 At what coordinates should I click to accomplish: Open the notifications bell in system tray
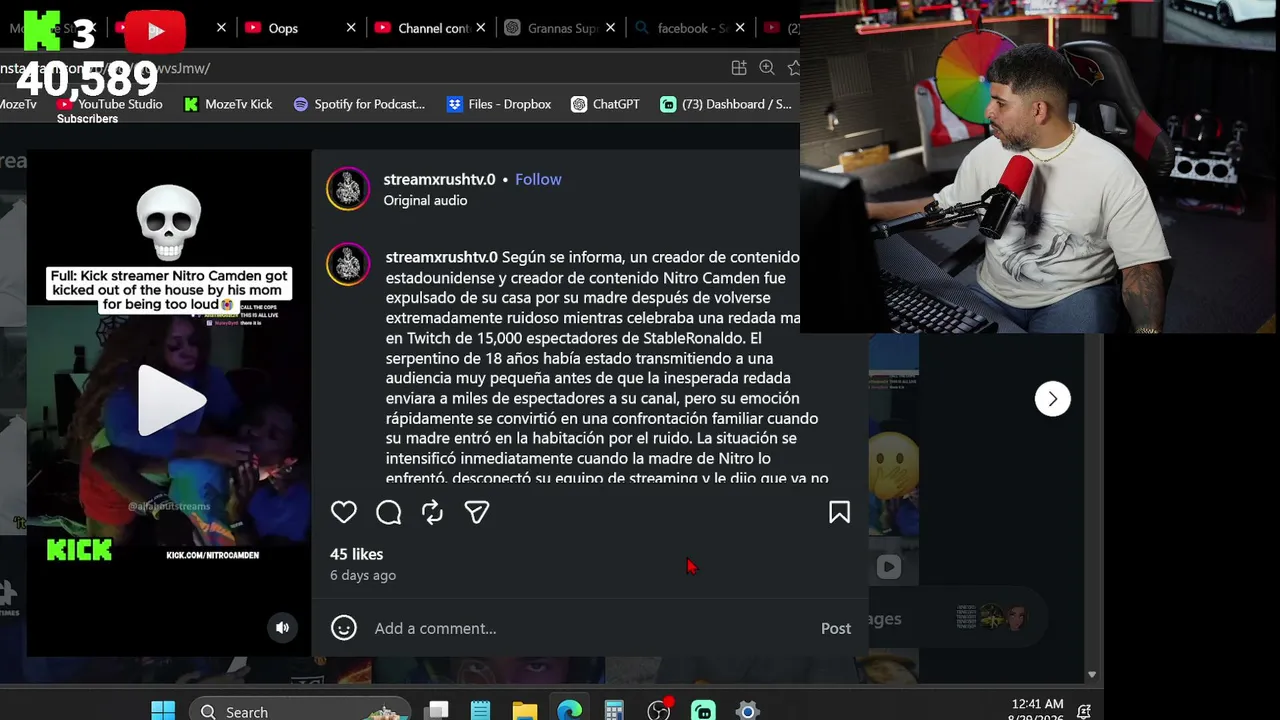click(1084, 712)
